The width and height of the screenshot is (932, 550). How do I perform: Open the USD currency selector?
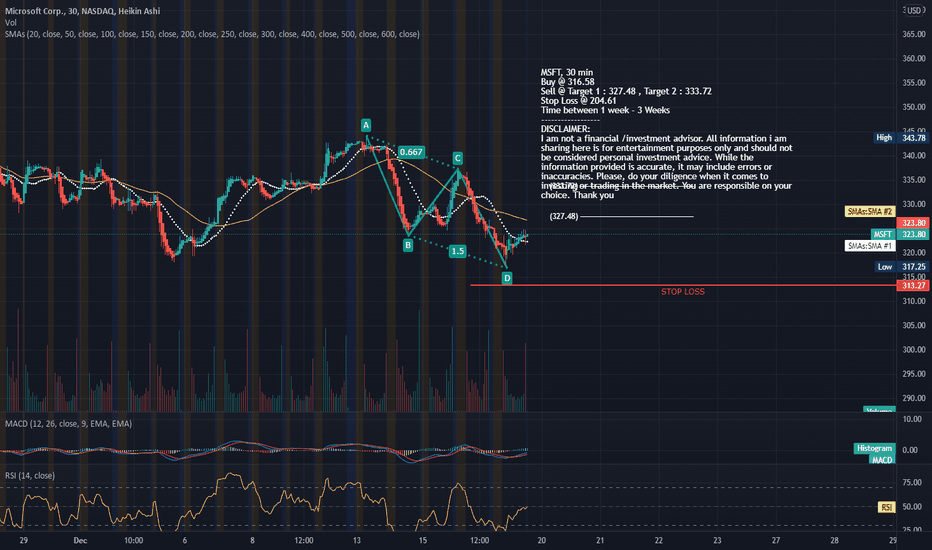point(914,10)
